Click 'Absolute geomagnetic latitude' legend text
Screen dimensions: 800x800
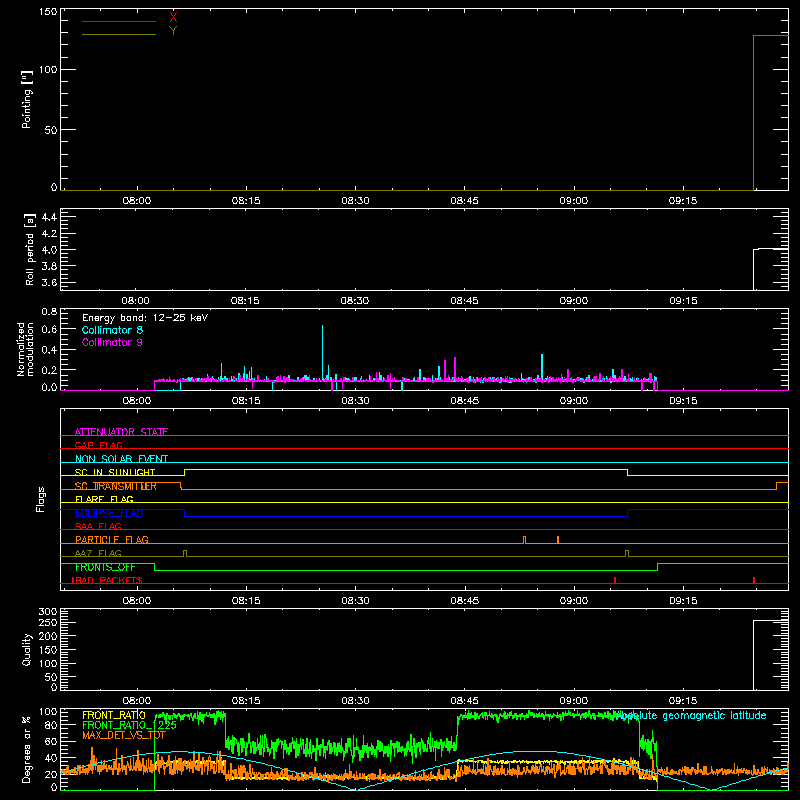pos(691,715)
